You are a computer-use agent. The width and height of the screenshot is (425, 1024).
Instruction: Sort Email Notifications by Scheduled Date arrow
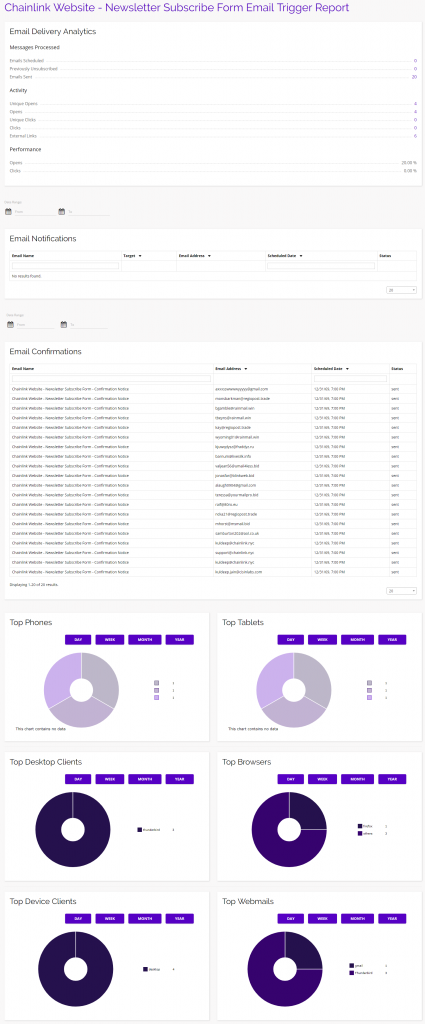pos(302,256)
